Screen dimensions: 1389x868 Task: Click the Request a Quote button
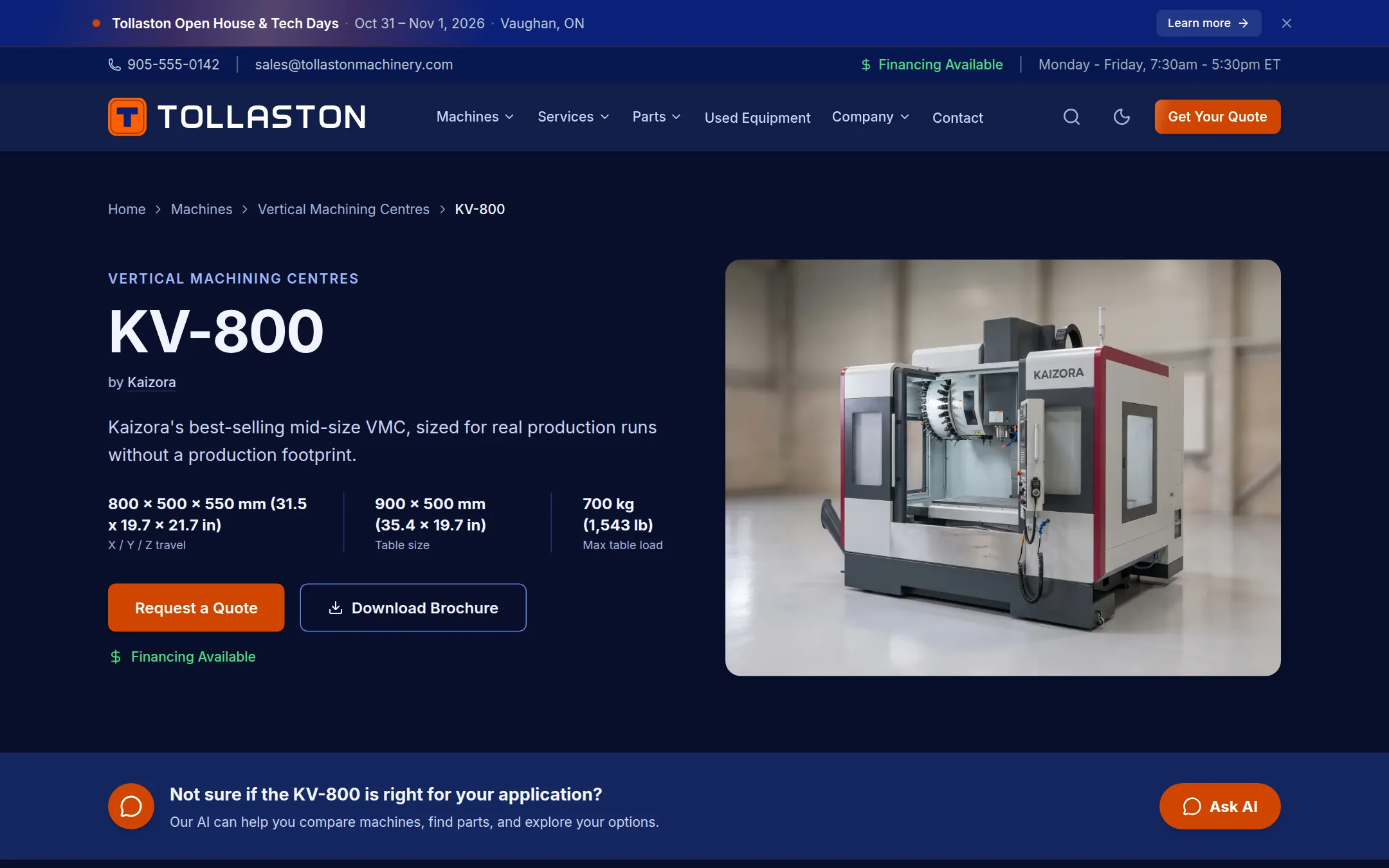196,608
